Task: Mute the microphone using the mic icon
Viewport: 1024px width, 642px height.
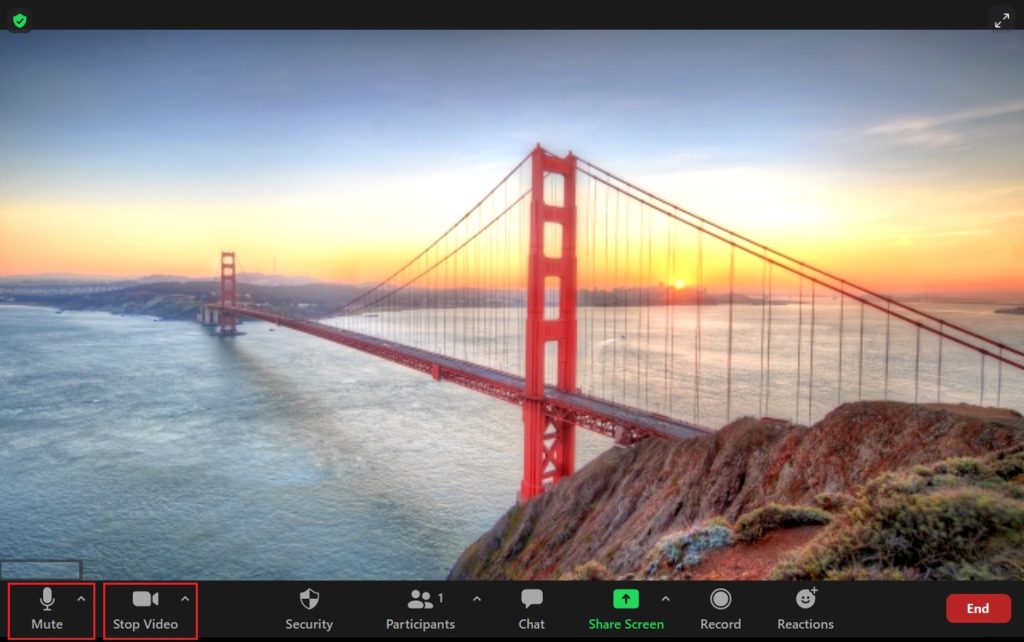Action: click(46, 599)
